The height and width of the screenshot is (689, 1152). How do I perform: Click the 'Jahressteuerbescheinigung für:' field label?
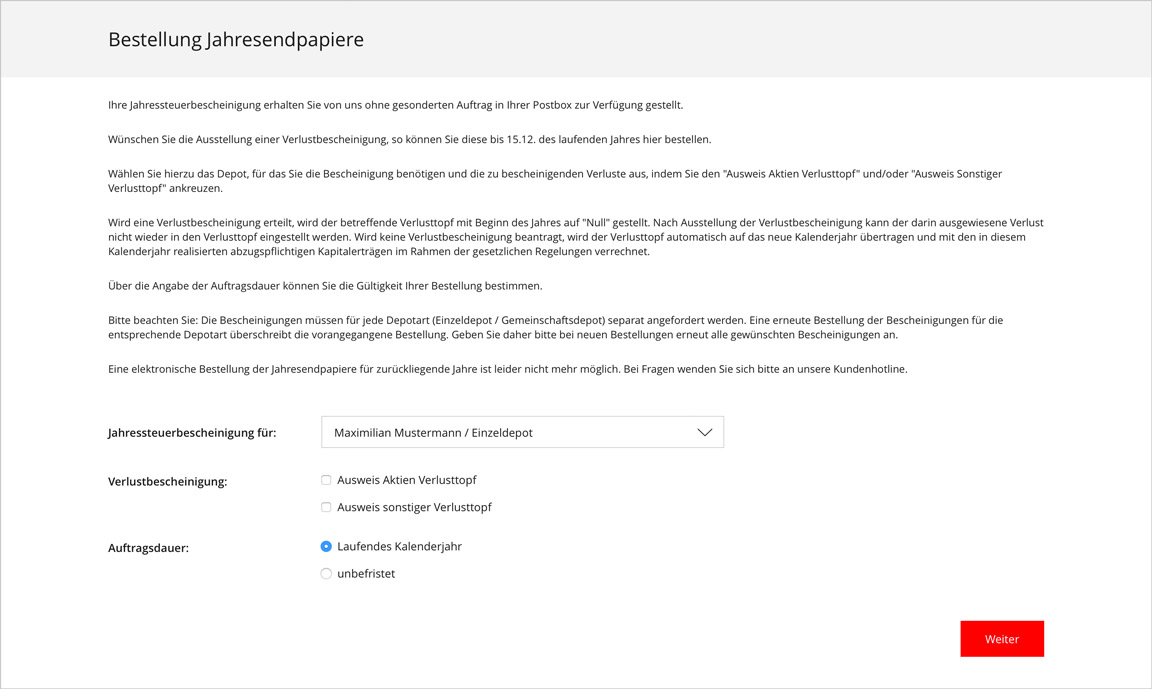point(192,433)
